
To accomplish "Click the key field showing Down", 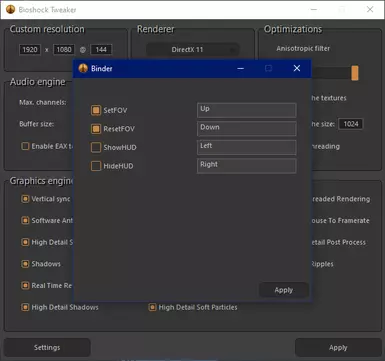I will point(247,129).
